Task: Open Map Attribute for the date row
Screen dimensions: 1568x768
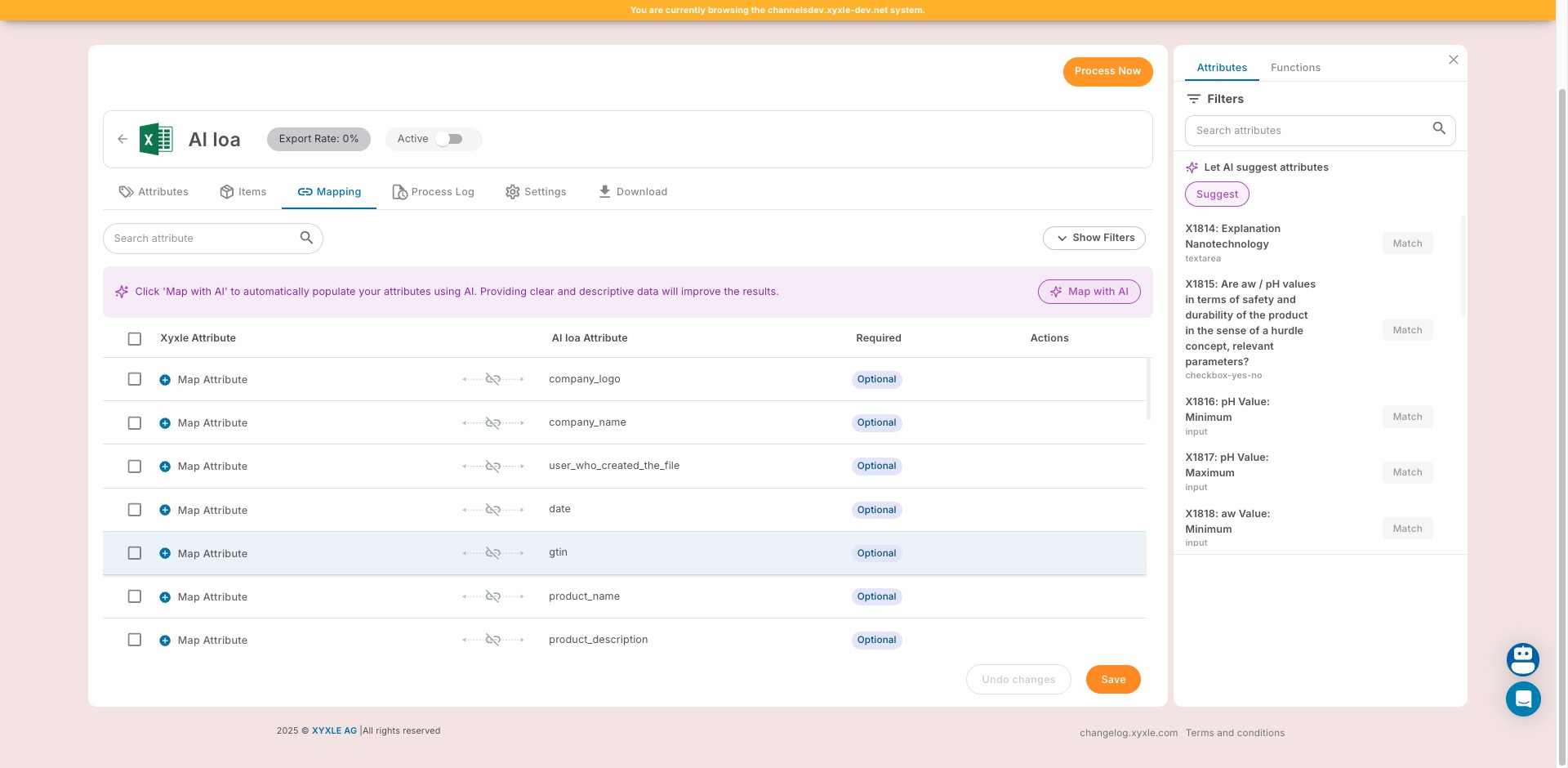Action: [212, 511]
